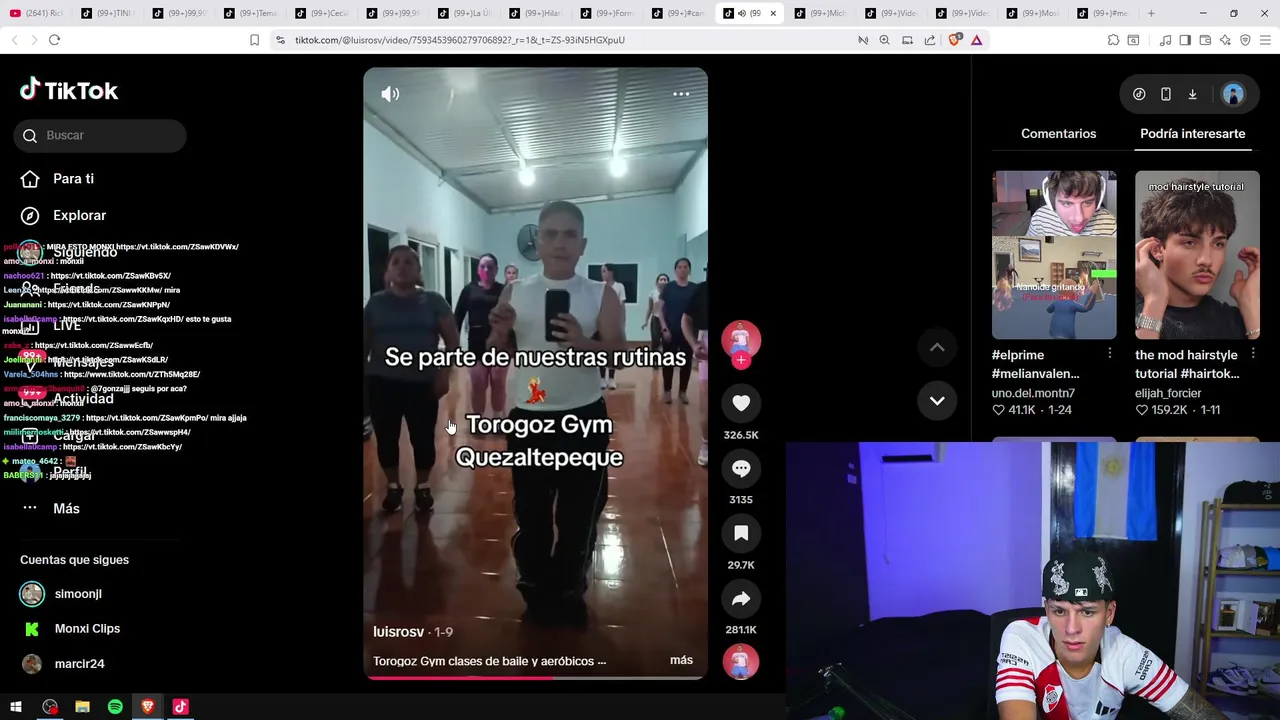Seek on the video progress bar
This screenshot has height=720, width=1280.
click(535, 678)
